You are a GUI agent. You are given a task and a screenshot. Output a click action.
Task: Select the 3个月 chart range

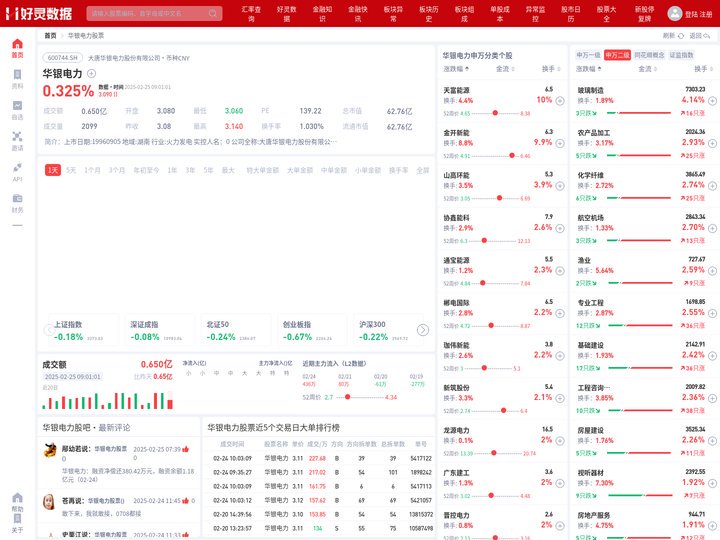tap(117, 170)
